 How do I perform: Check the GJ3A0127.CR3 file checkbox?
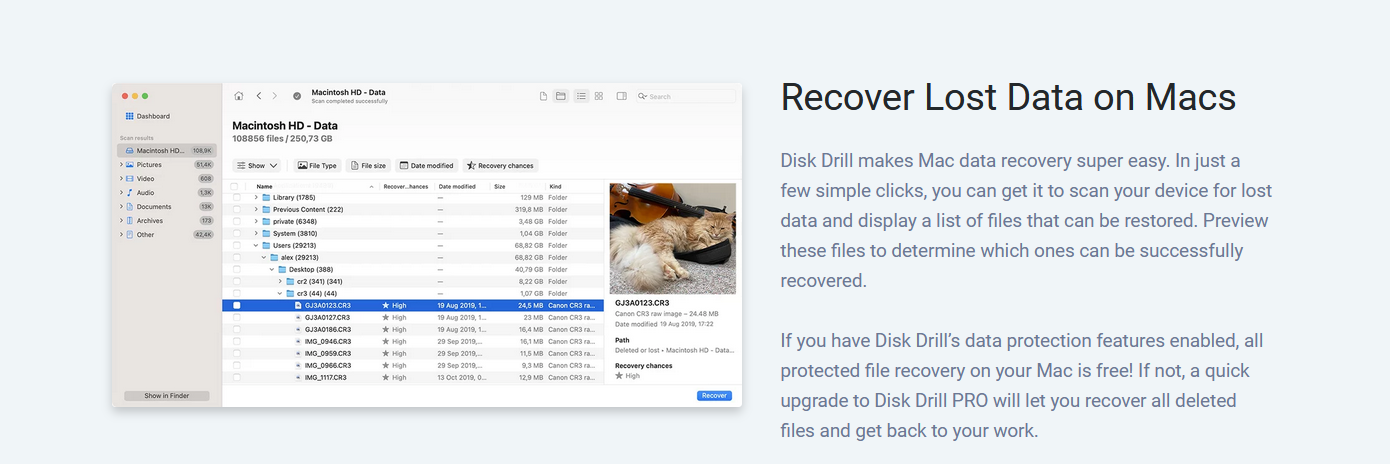[237, 317]
